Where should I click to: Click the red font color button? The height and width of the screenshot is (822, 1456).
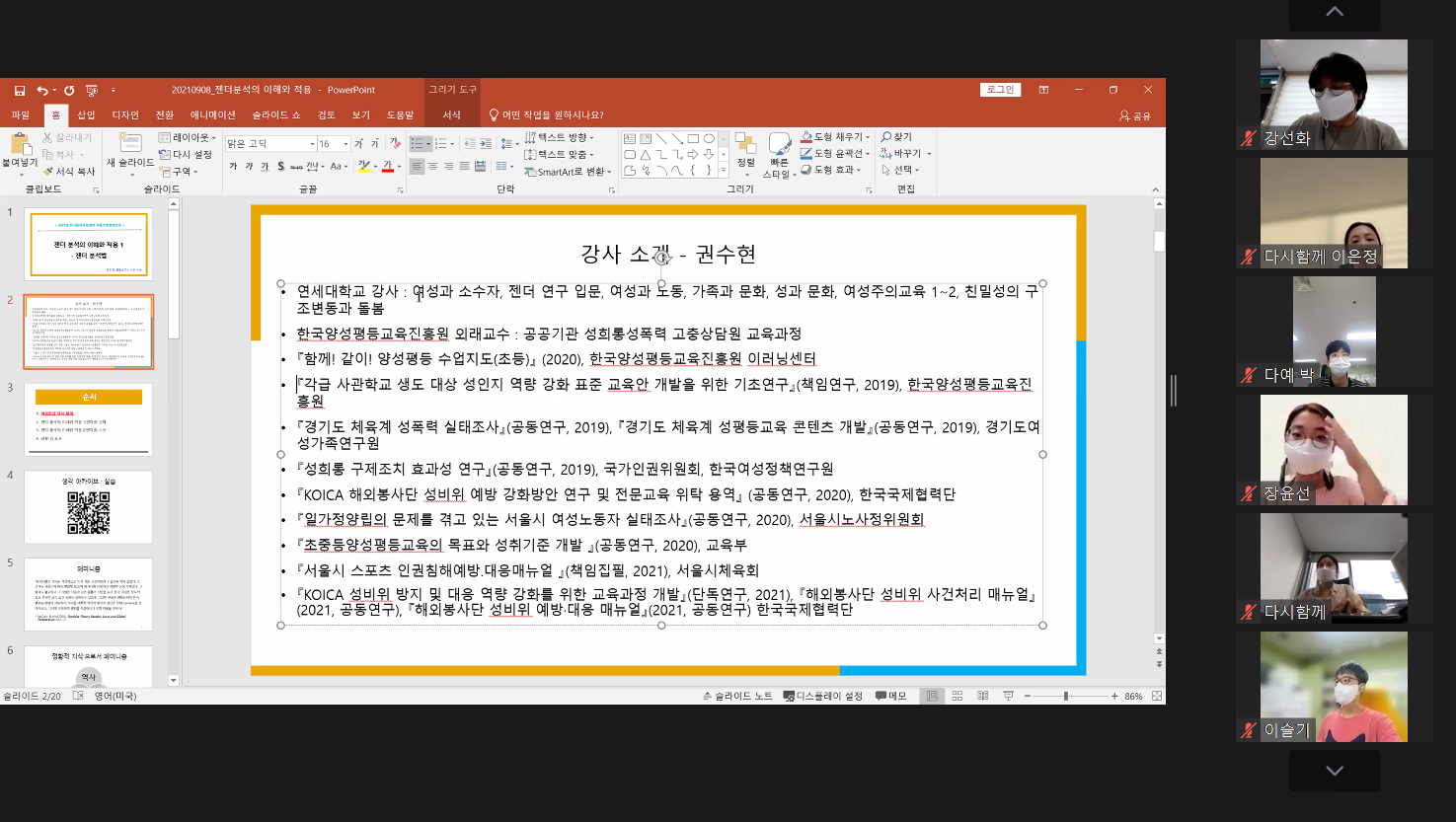[386, 166]
